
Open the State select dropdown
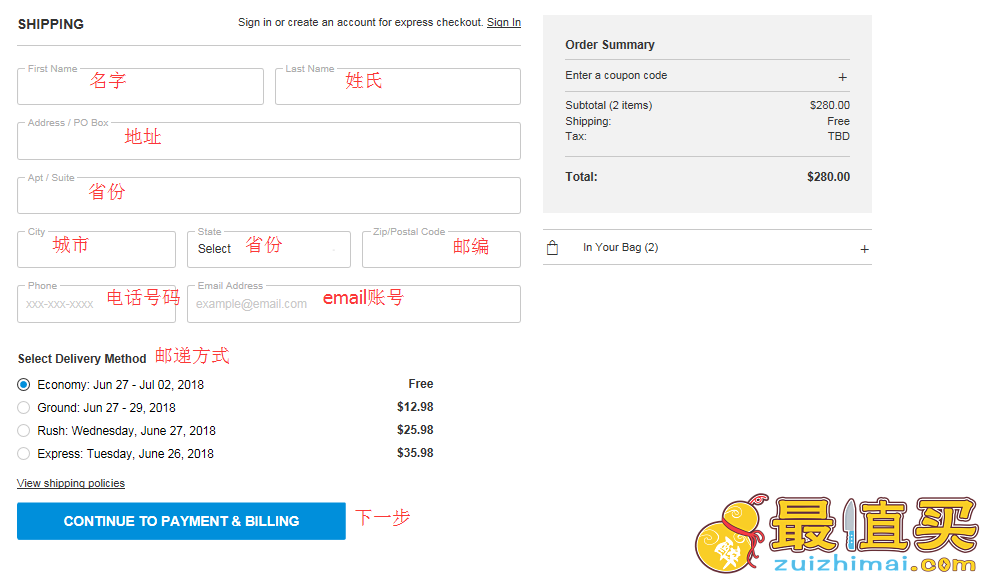pyautogui.click(x=269, y=249)
